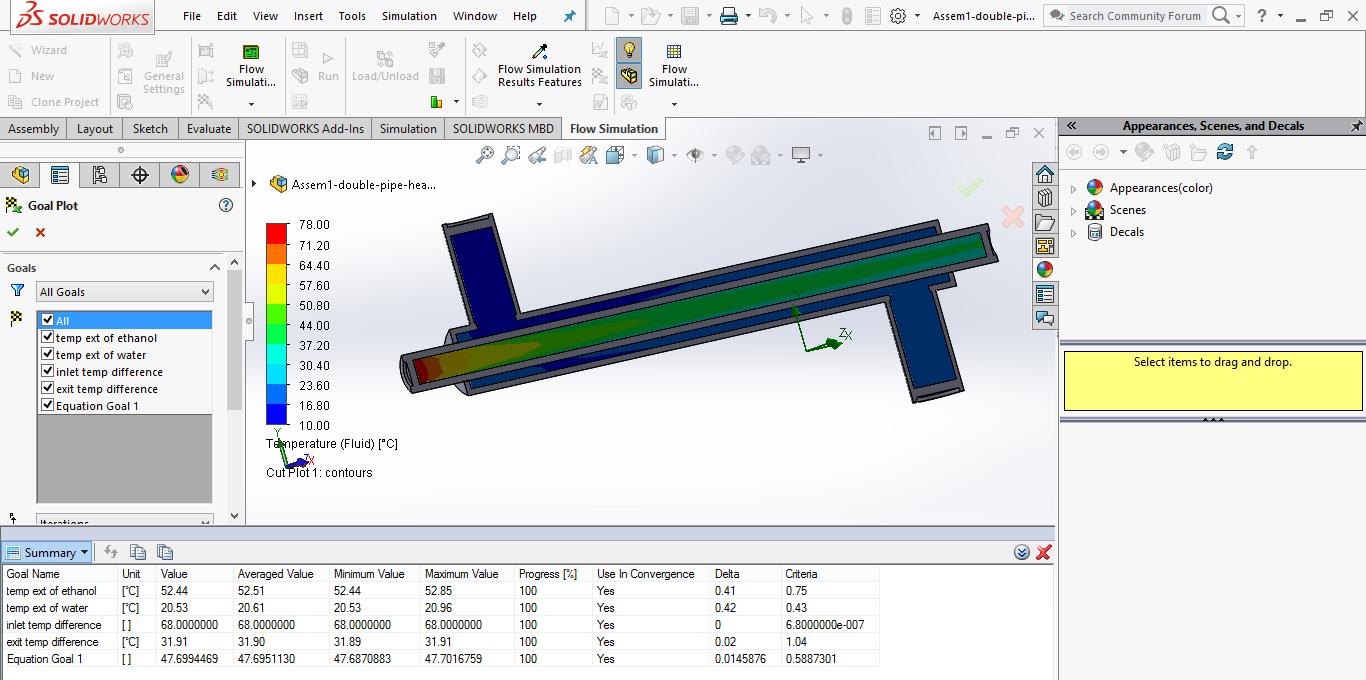Collapse the task pane with double chevron
This screenshot has height=680, width=1366.
tap(1071, 126)
